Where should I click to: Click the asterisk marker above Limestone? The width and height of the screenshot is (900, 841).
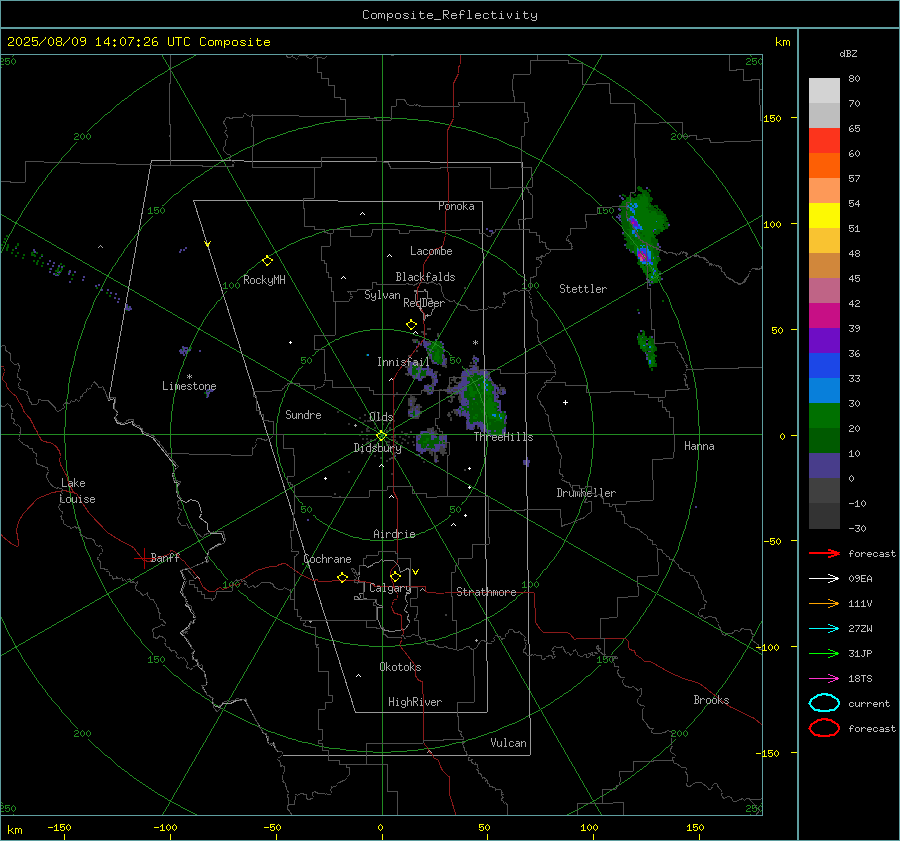[189, 377]
